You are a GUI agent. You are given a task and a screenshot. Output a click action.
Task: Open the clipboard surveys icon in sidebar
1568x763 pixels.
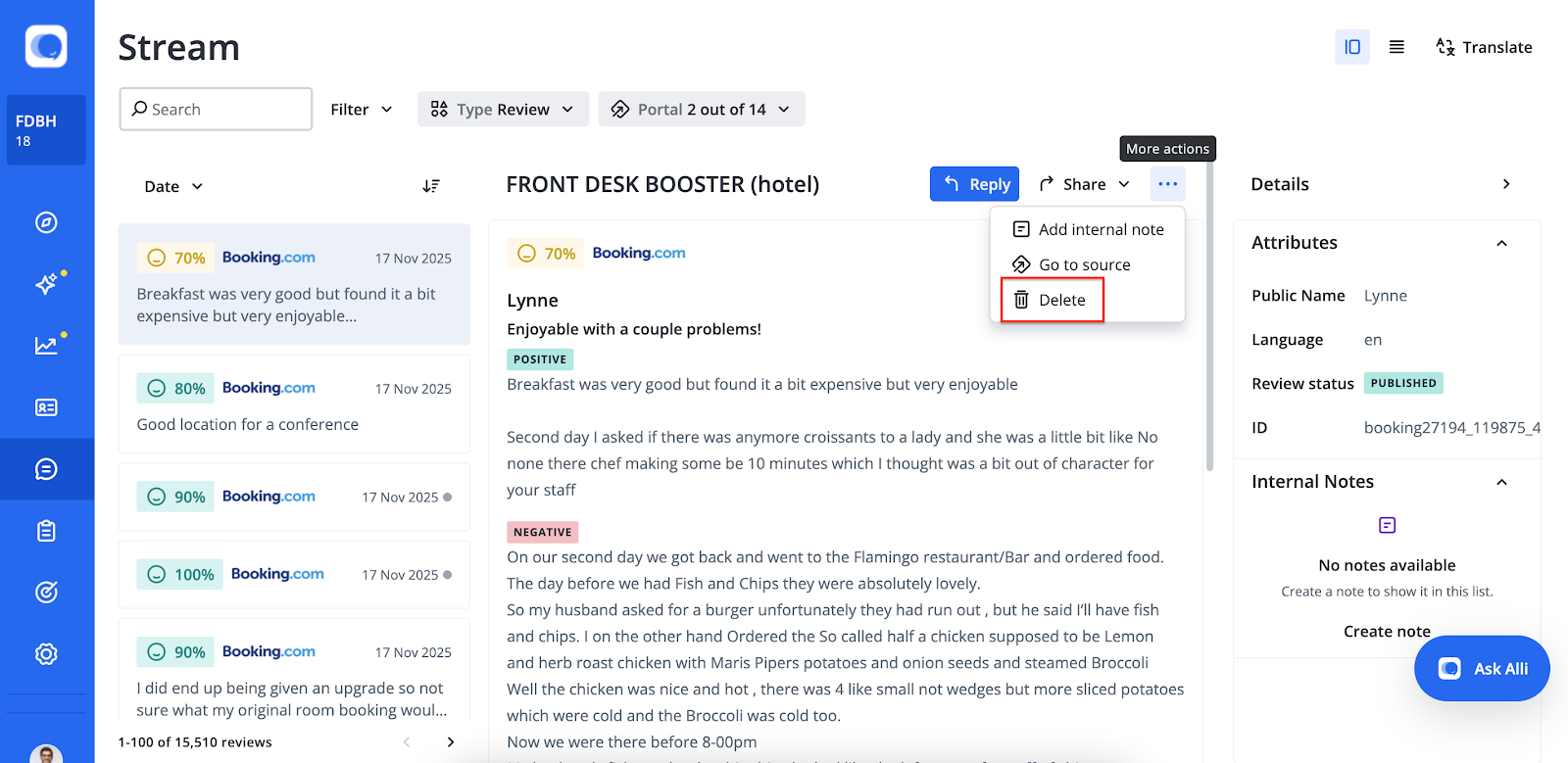[x=46, y=531]
